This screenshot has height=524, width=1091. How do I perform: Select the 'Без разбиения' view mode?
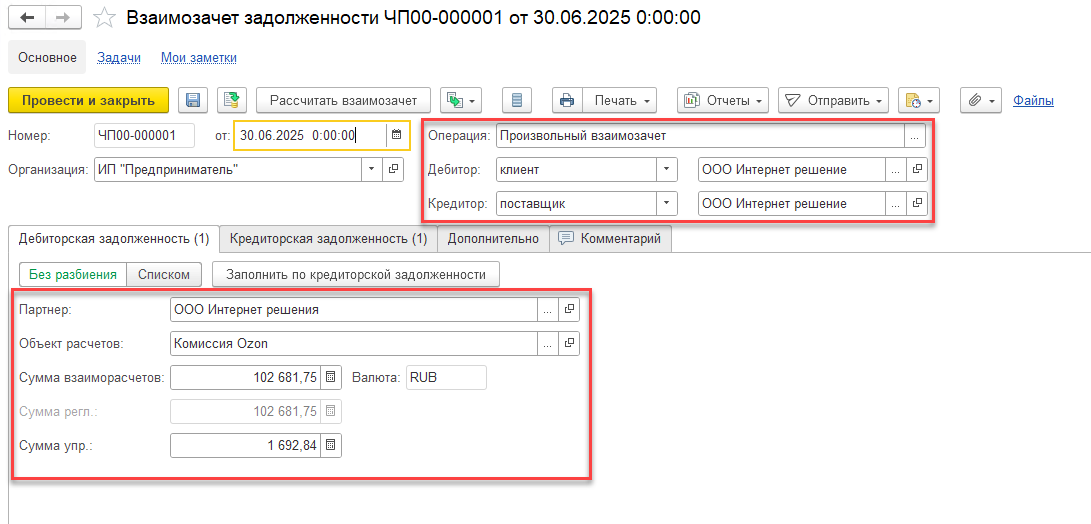coord(72,274)
